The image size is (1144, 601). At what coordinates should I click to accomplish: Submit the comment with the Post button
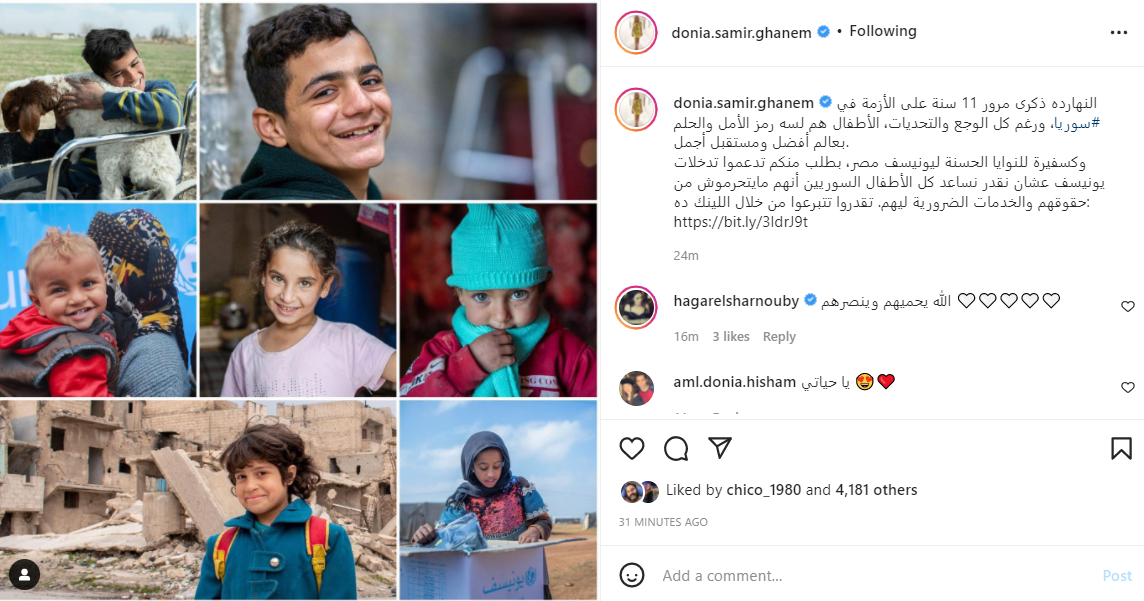tap(1116, 575)
